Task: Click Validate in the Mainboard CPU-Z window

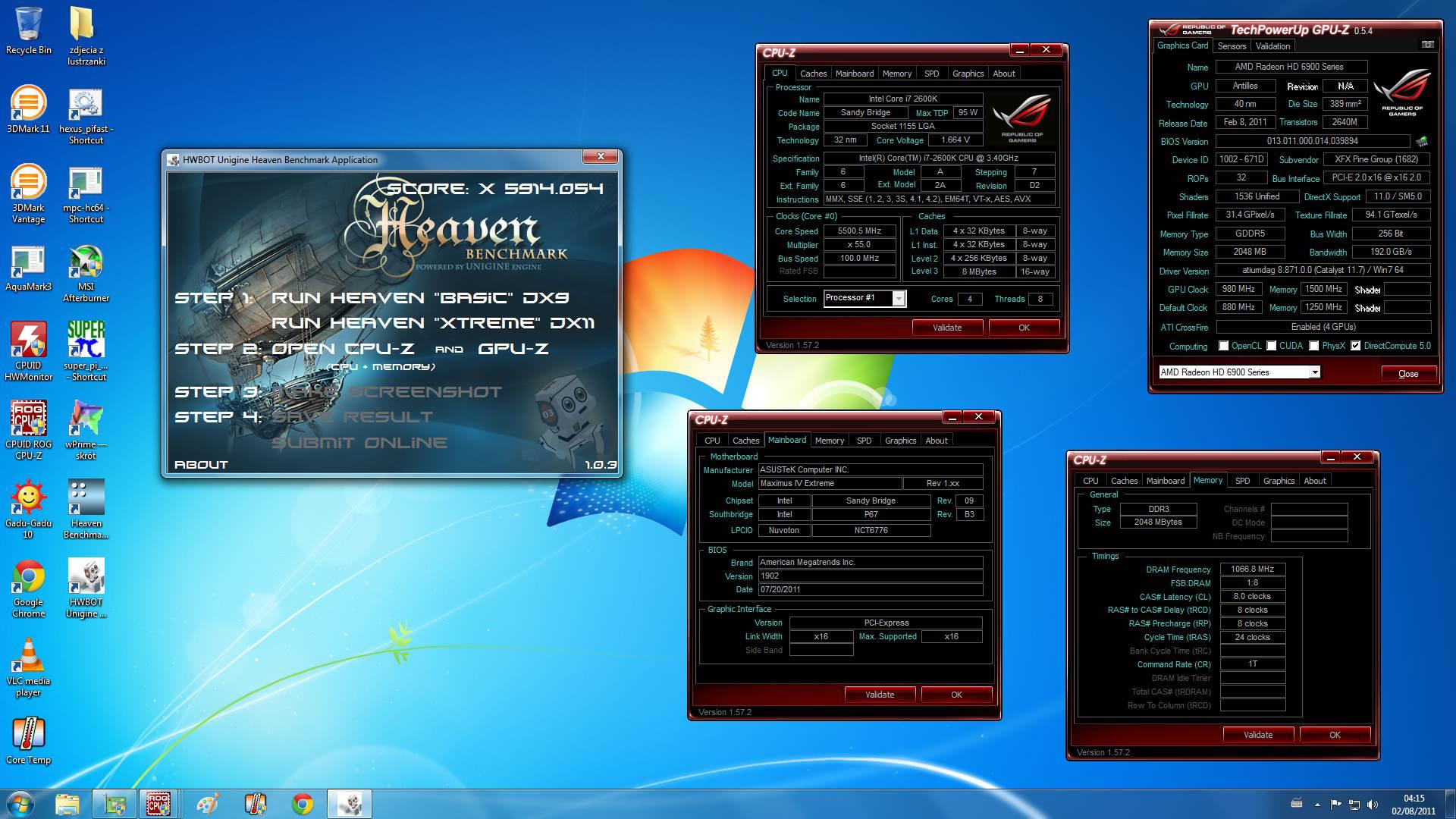Action: coord(880,695)
